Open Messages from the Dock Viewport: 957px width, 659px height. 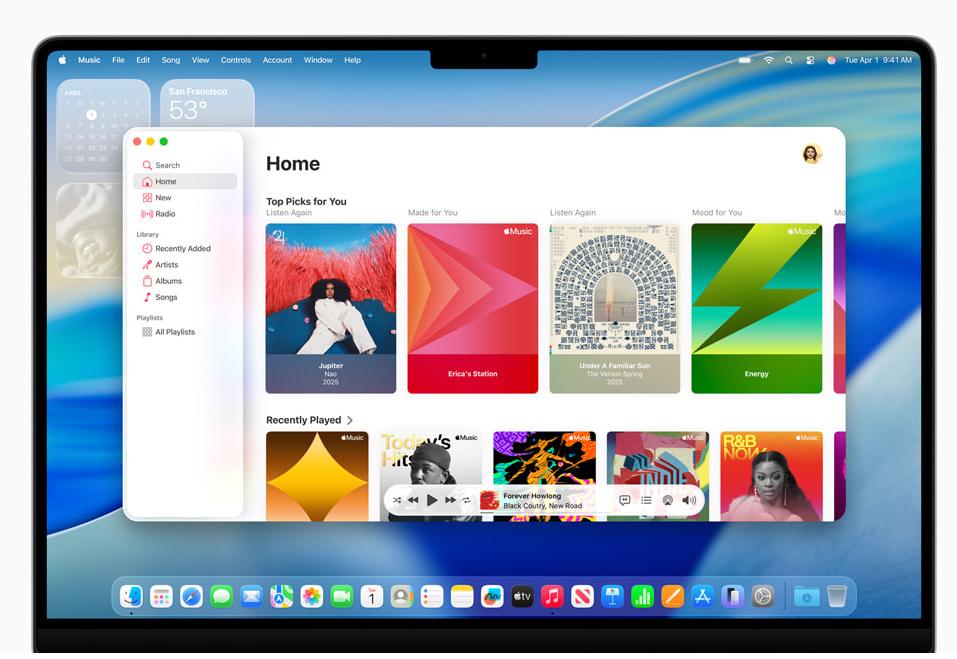coord(221,596)
